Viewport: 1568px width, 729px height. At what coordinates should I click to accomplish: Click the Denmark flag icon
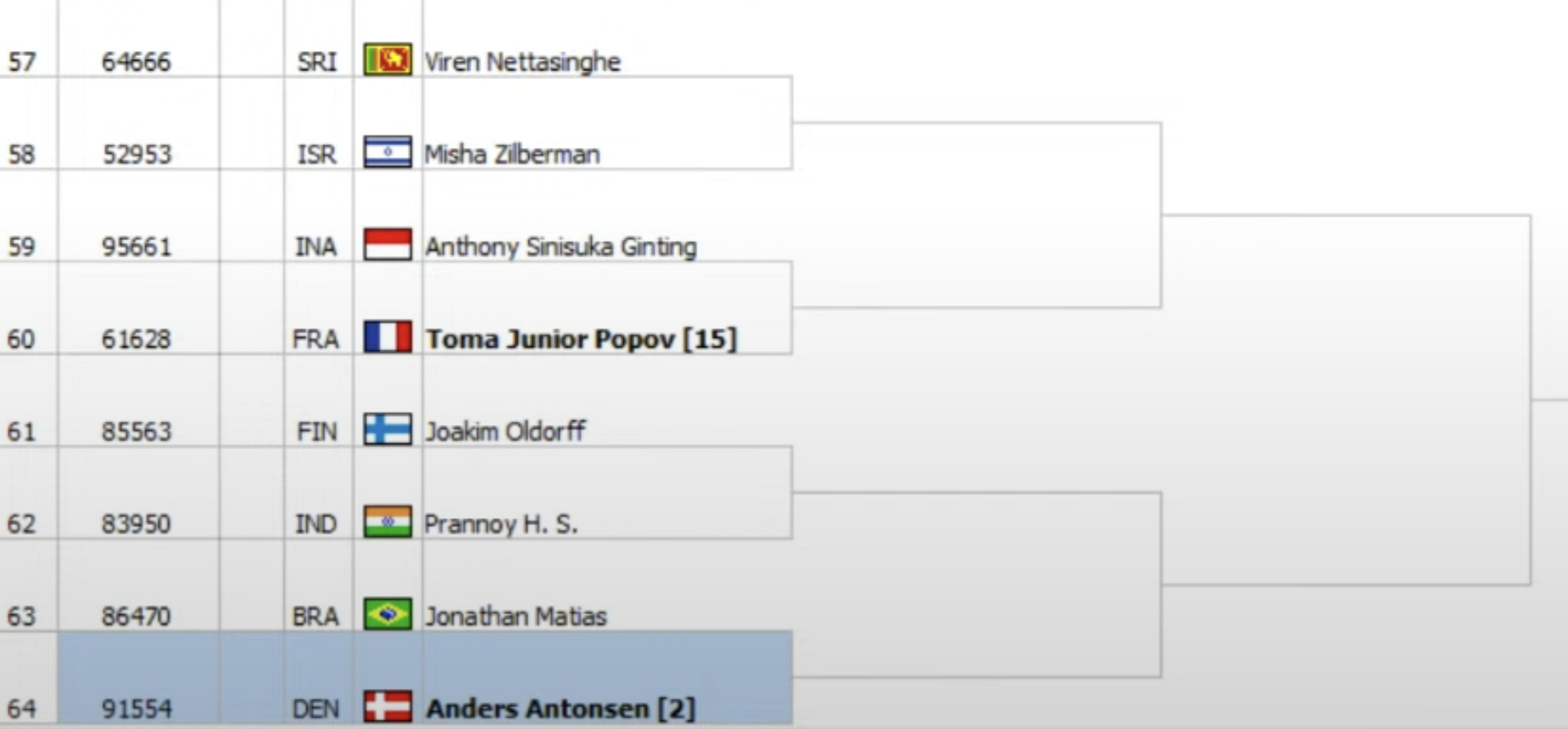click(388, 707)
